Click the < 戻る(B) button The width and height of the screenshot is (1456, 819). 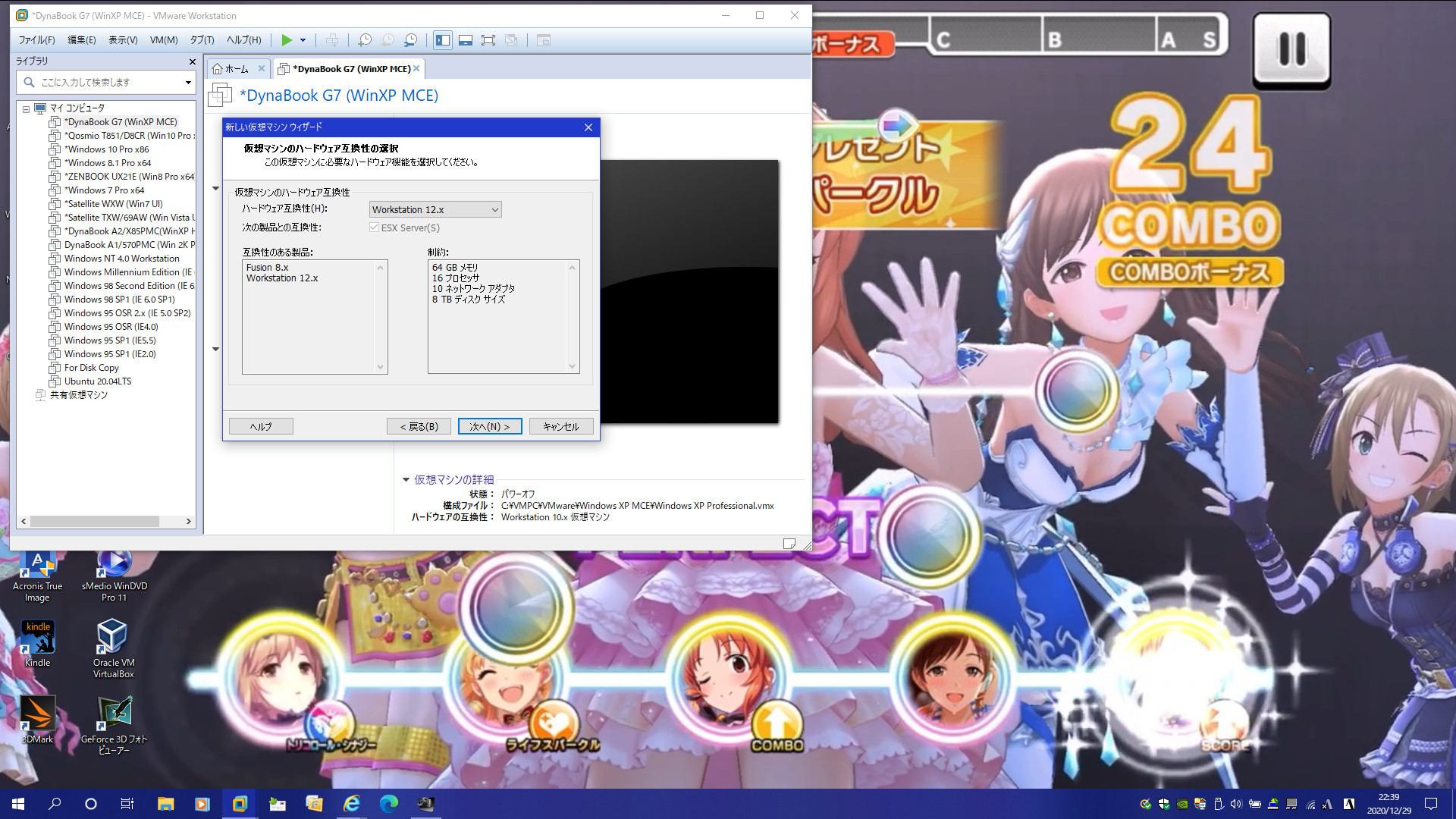coord(419,426)
